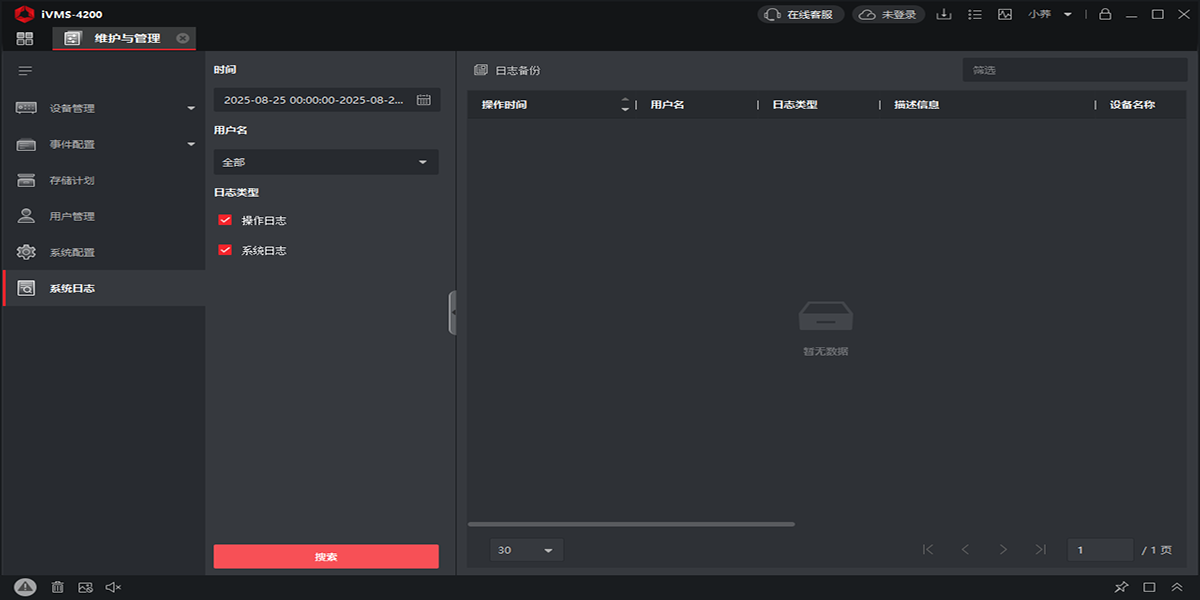Open the download icon in the title bar
Image resolution: width=1200 pixels, height=600 pixels.
point(943,15)
